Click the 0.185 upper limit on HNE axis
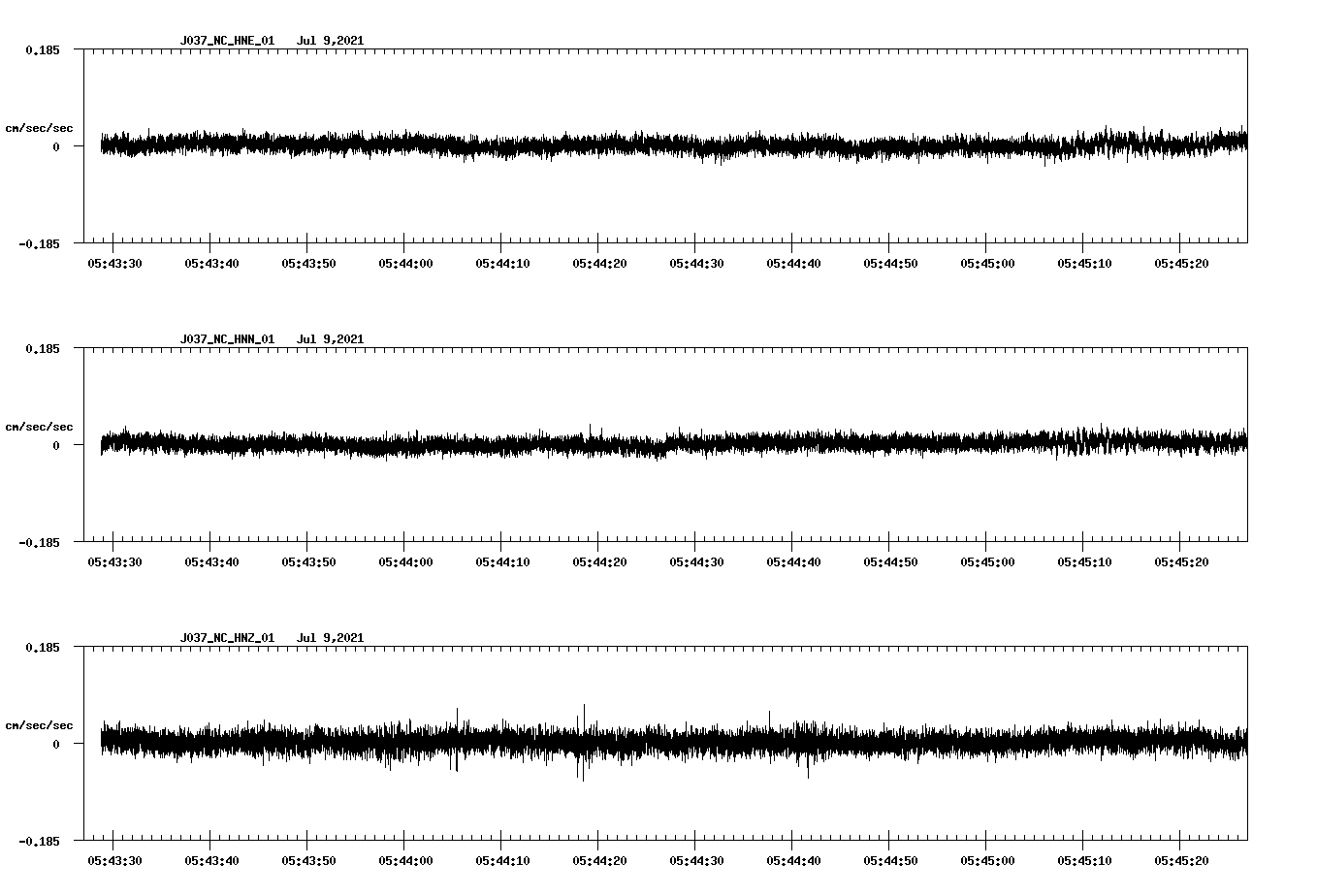This screenshot has height=896, width=1317. point(42,49)
